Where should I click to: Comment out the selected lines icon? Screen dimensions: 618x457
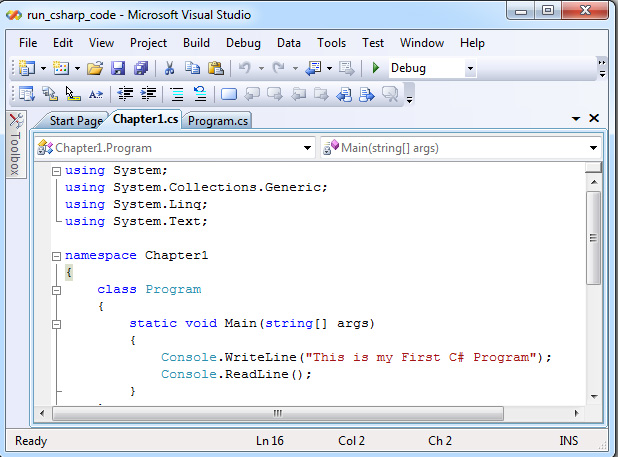(177, 94)
